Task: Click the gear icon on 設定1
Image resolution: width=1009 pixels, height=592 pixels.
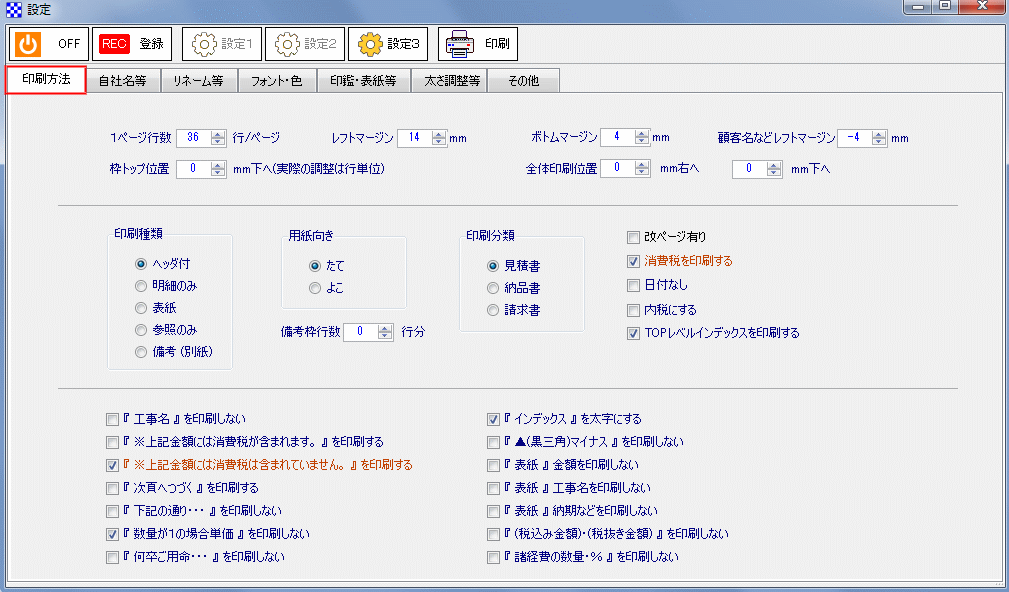Action: click(203, 43)
